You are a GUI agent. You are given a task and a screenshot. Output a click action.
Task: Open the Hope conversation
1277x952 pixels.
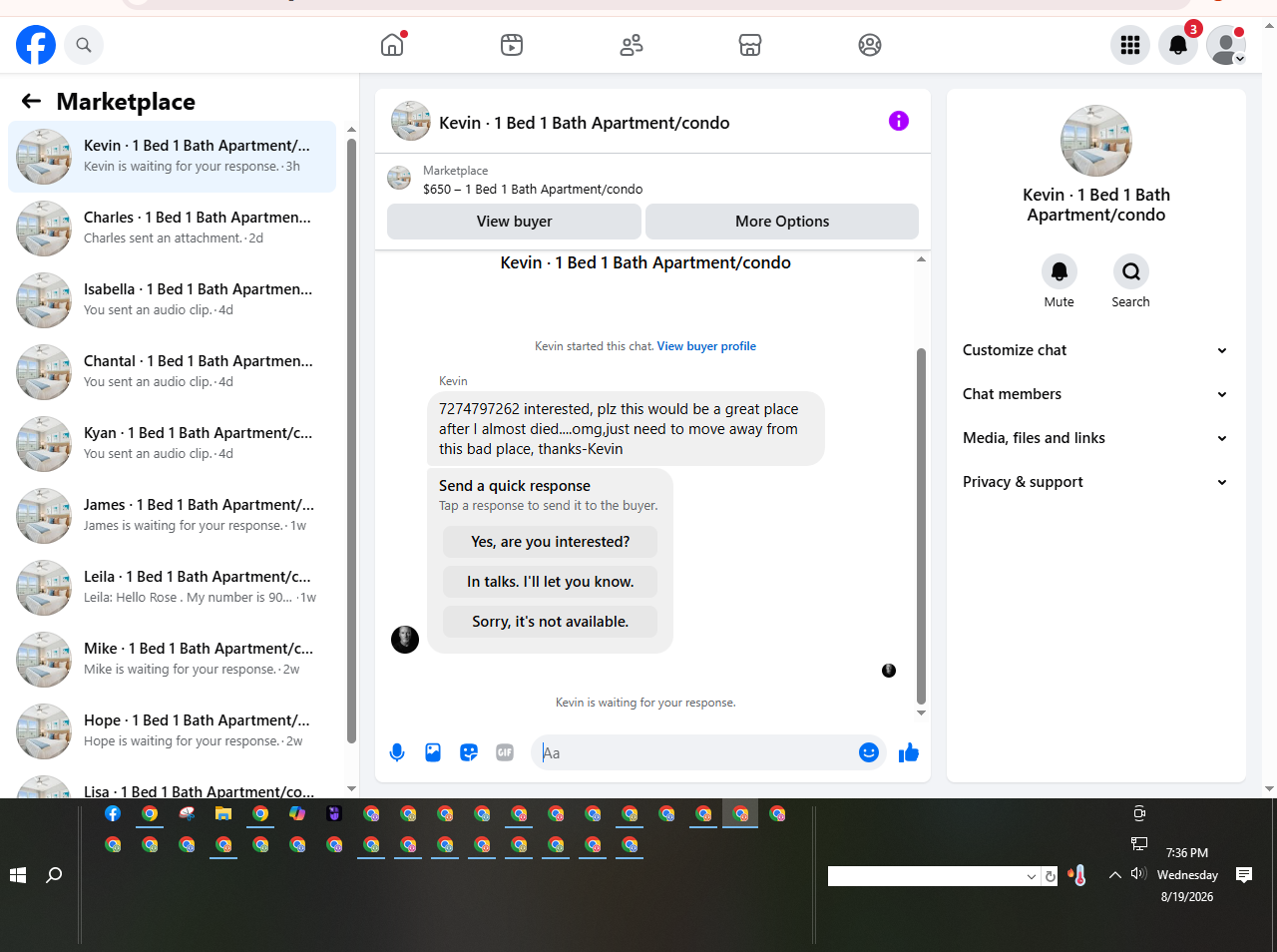pyautogui.click(x=173, y=731)
